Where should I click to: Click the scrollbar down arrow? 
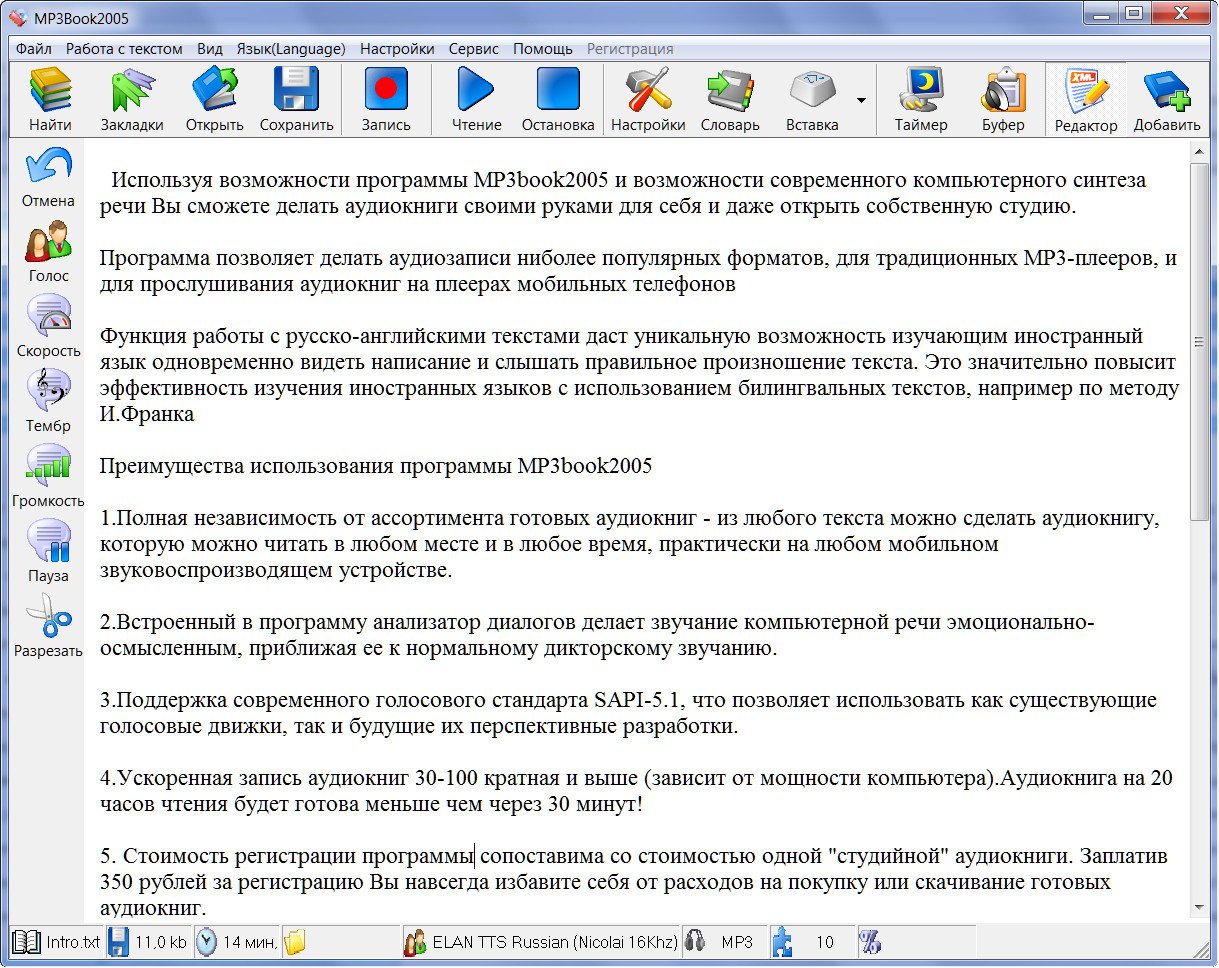(x=1200, y=907)
